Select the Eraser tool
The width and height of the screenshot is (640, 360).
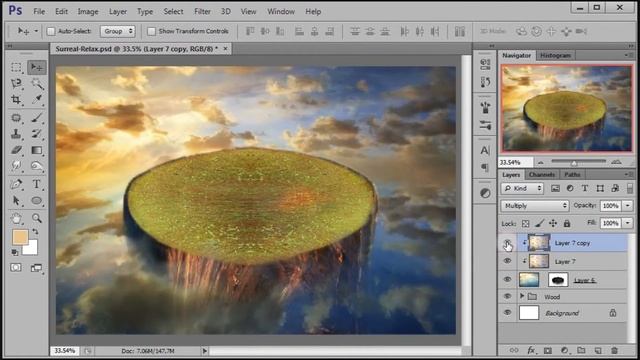click(x=16, y=150)
